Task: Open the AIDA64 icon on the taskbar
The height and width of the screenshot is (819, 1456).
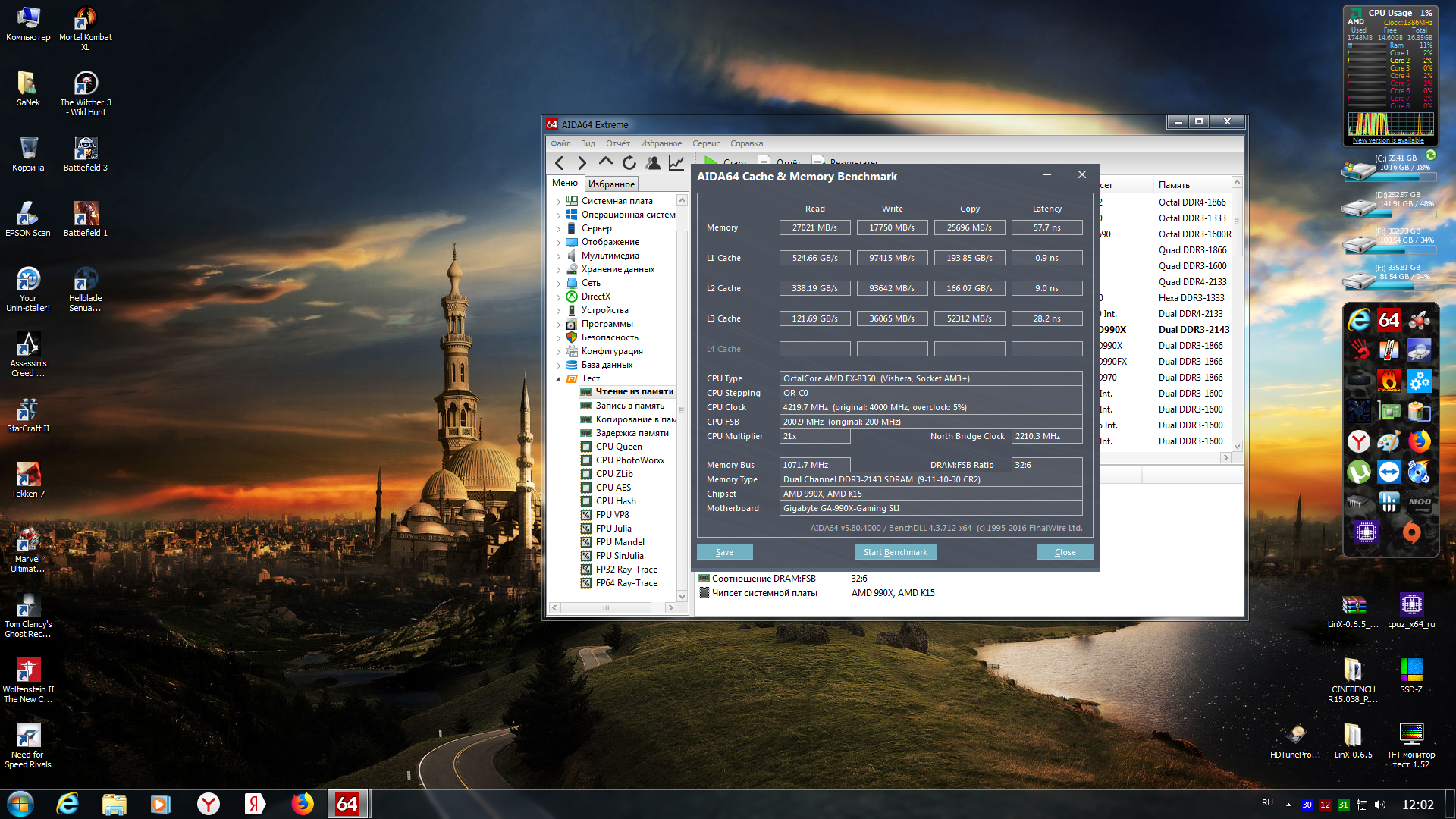Action: click(x=347, y=804)
